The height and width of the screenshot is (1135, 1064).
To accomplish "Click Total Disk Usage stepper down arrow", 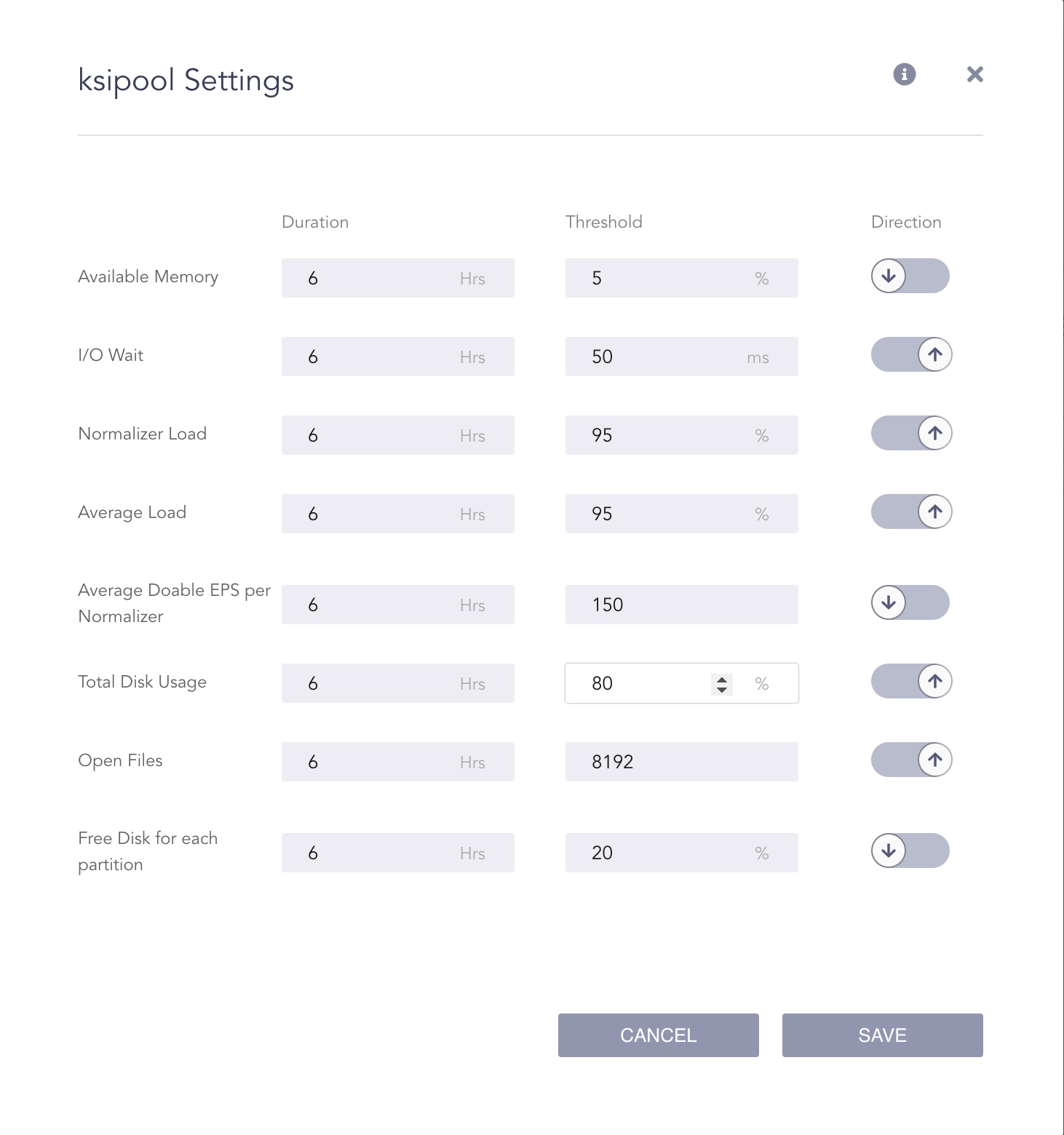I will point(720,688).
